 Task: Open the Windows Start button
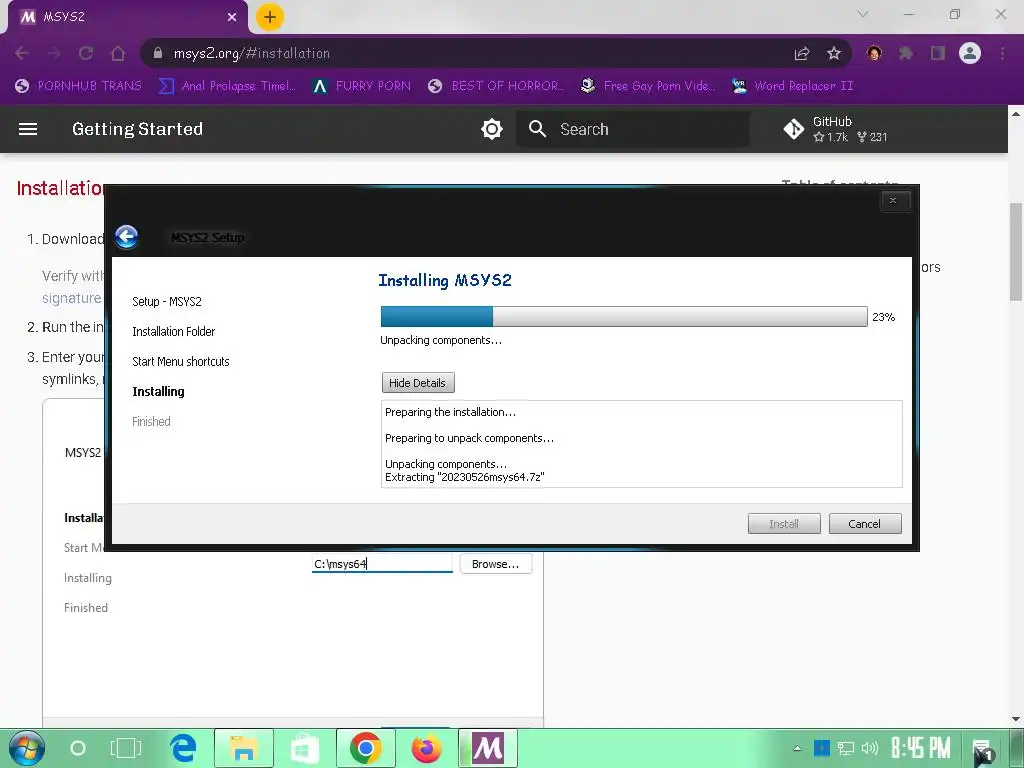27,748
